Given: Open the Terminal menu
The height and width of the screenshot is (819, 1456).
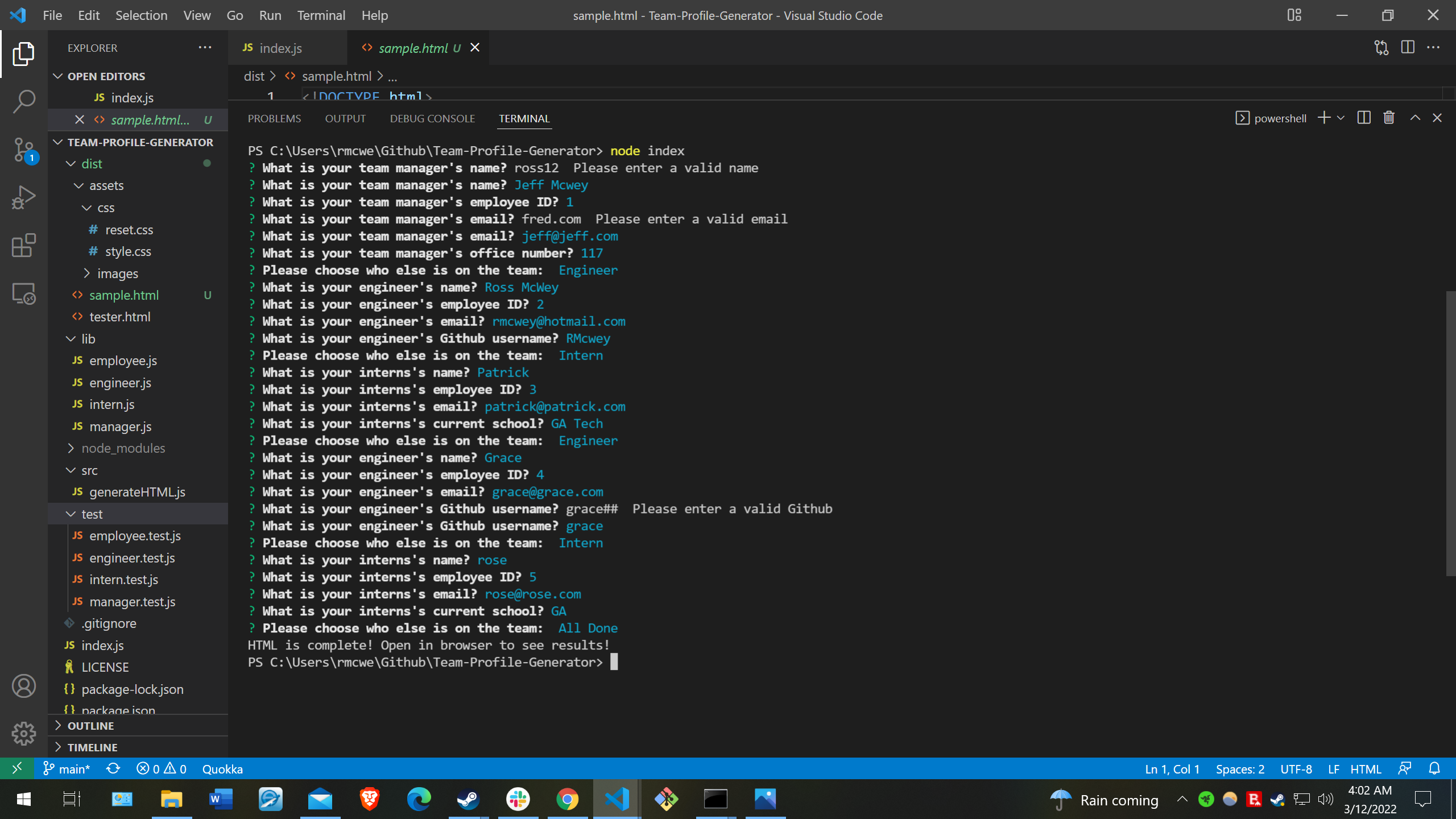Looking at the screenshot, I should pos(321,15).
